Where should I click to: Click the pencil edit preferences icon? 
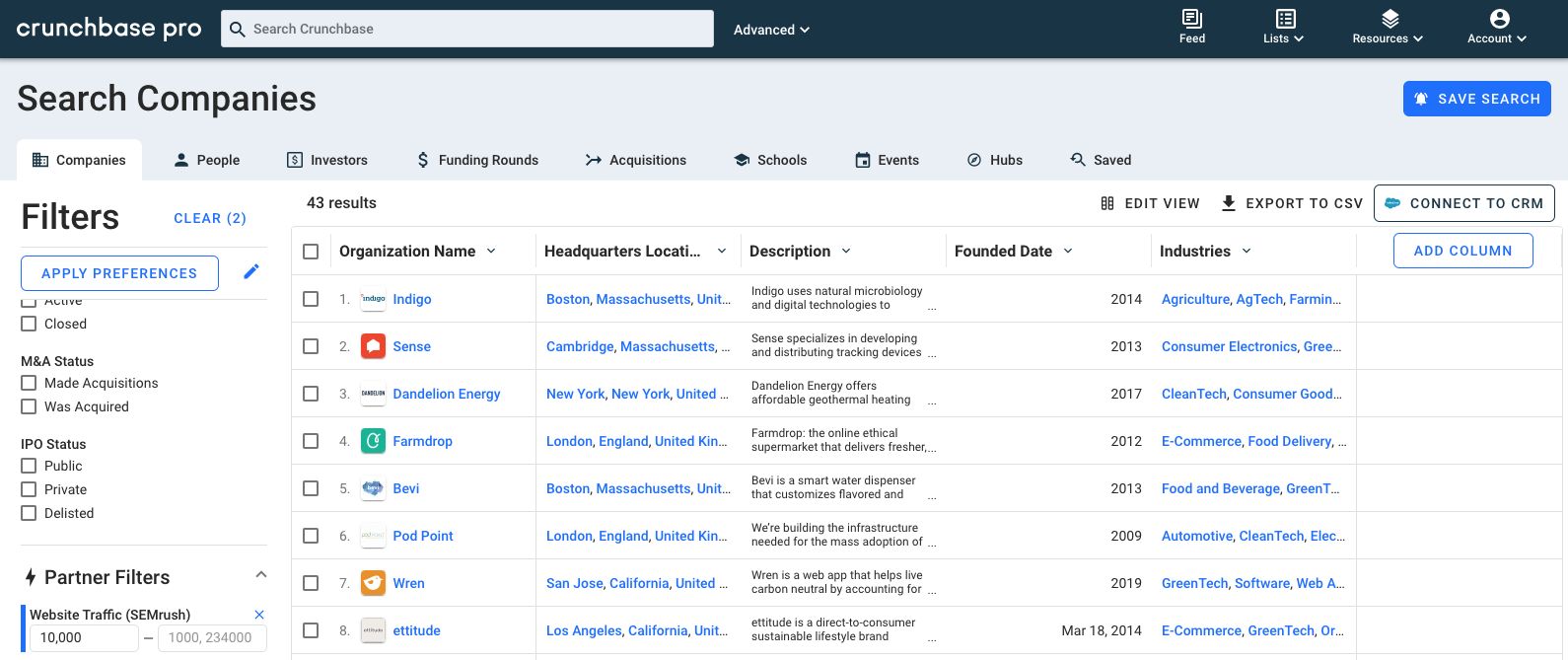click(251, 271)
